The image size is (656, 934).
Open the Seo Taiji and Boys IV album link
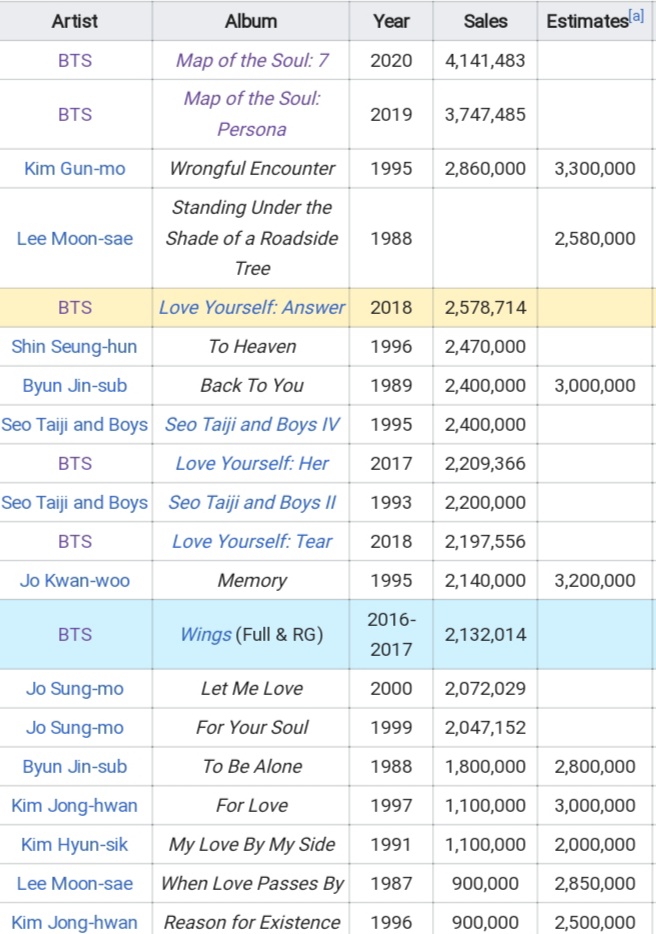pos(251,424)
